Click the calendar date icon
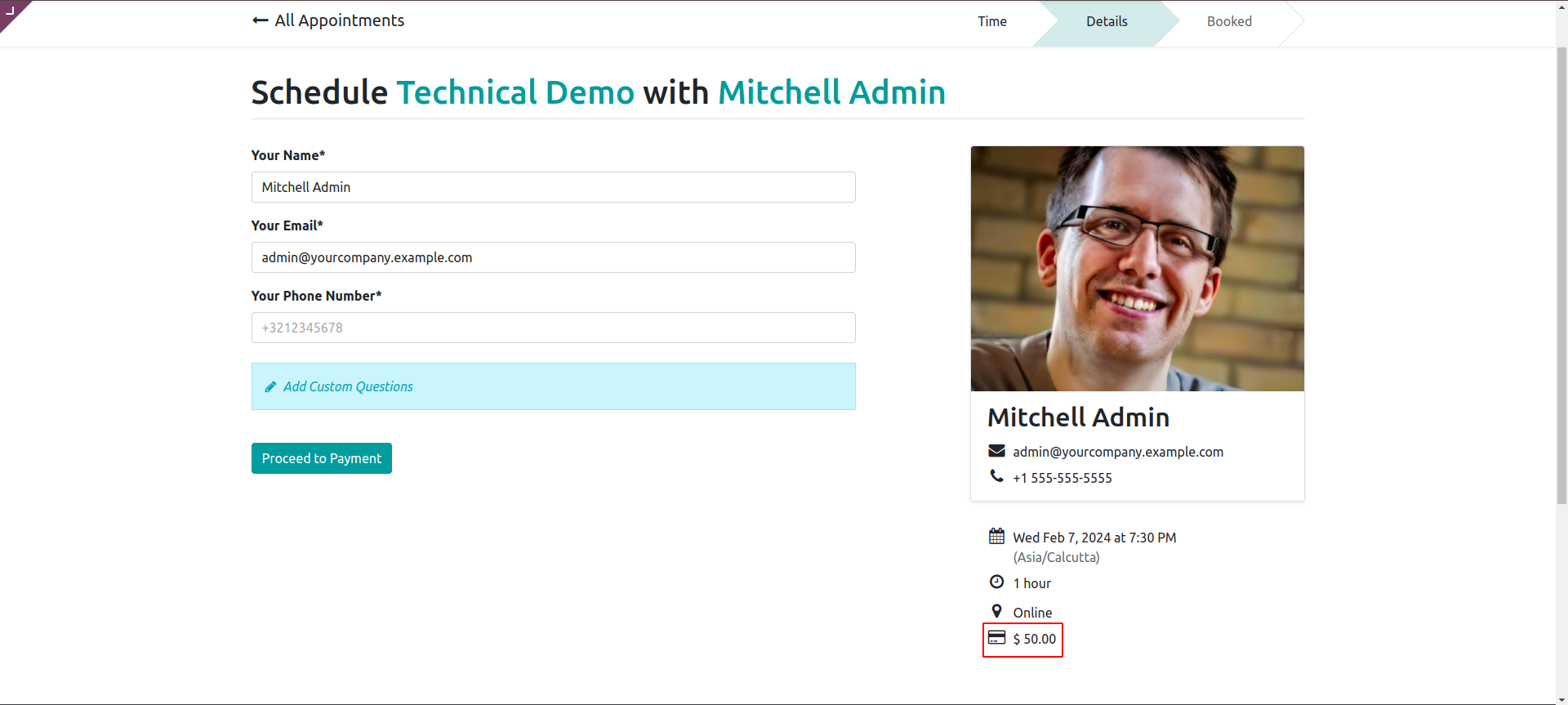 (x=996, y=536)
